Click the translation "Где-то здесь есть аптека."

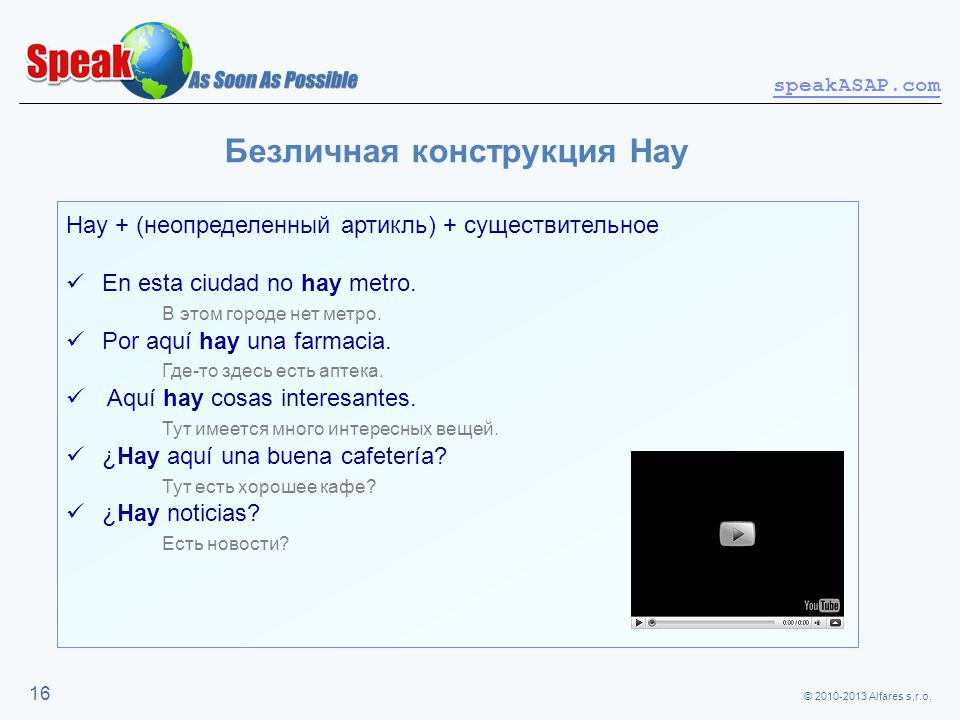pos(272,371)
